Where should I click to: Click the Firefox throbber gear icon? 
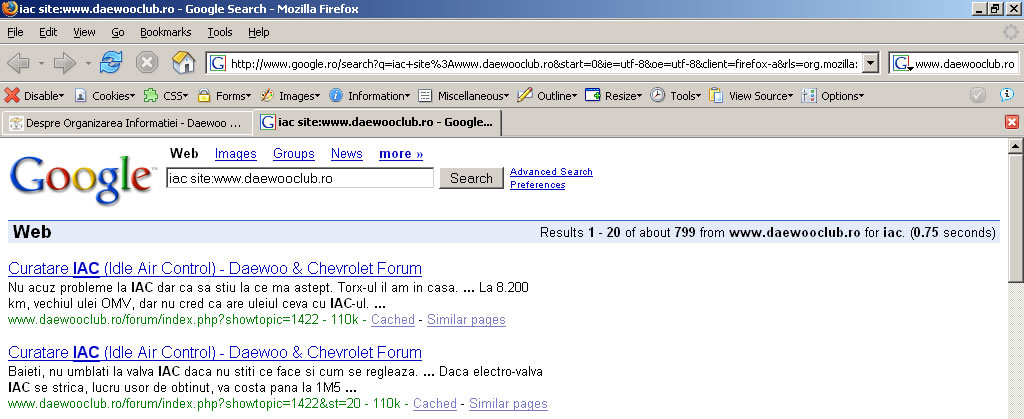coord(1011,32)
